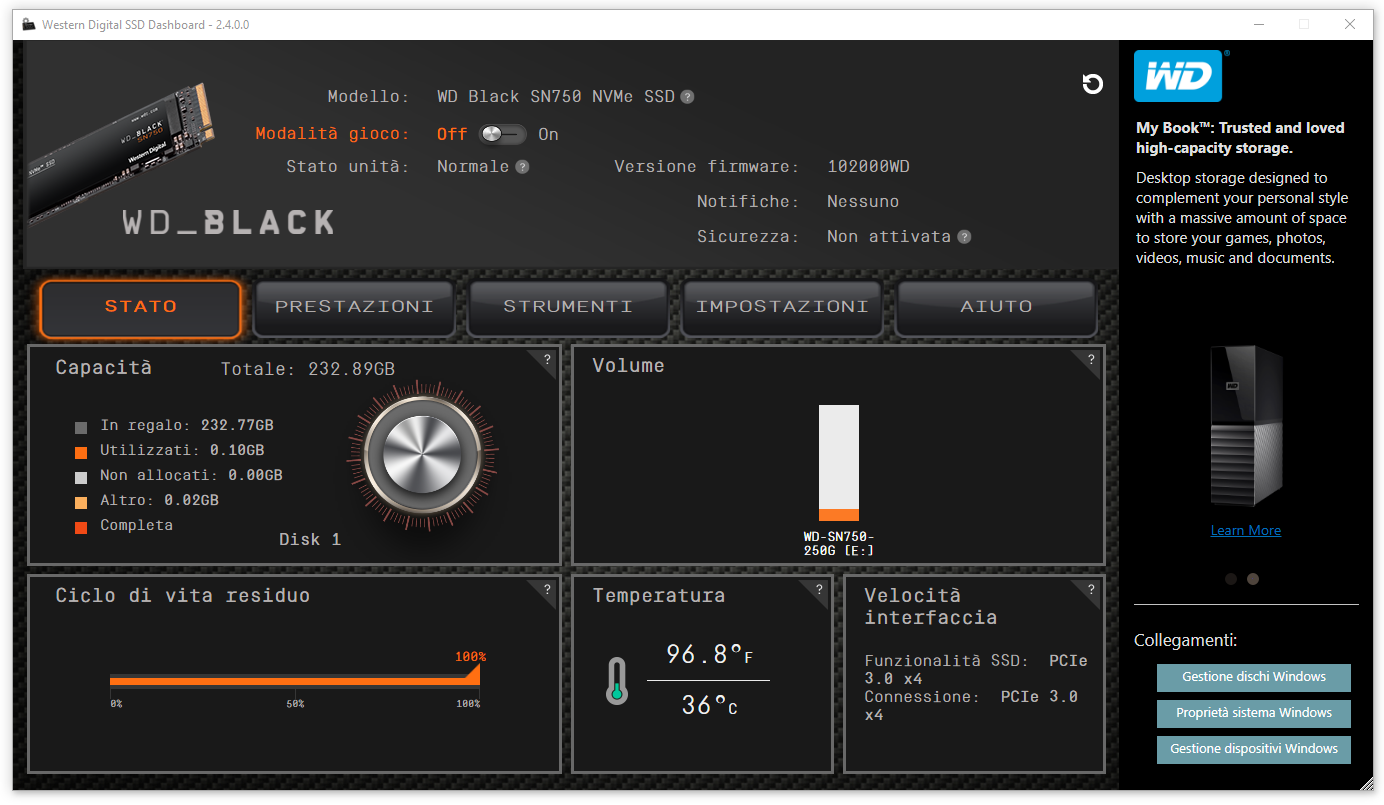
Task: Toggle the Modalità gioco switch
Action: click(x=502, y=134)
